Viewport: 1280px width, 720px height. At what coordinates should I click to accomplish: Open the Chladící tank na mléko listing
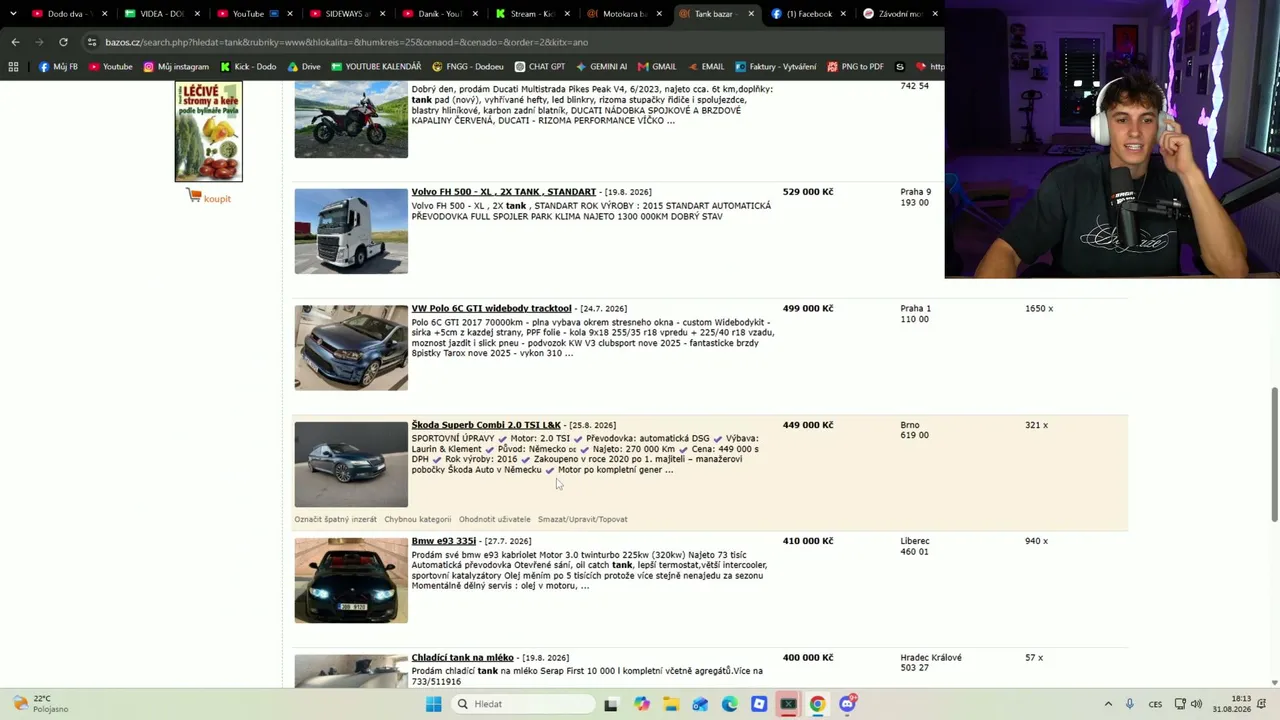462,658
